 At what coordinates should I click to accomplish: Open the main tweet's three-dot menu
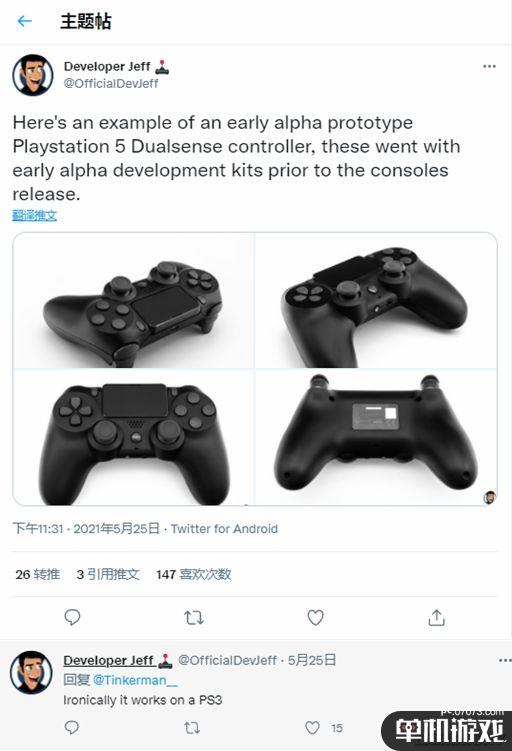click(x=489, y=66)
